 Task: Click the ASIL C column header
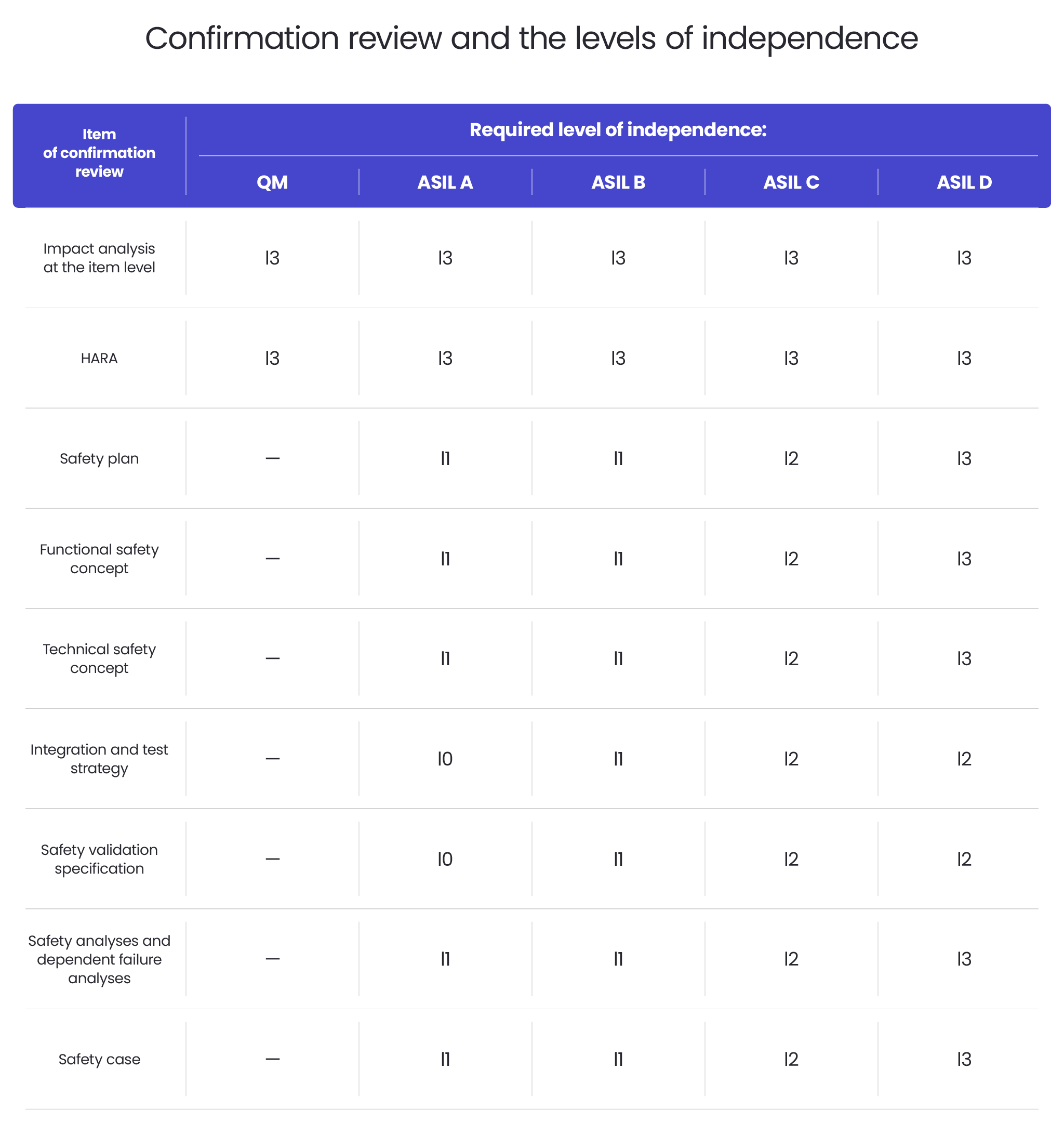coord(791,182)
